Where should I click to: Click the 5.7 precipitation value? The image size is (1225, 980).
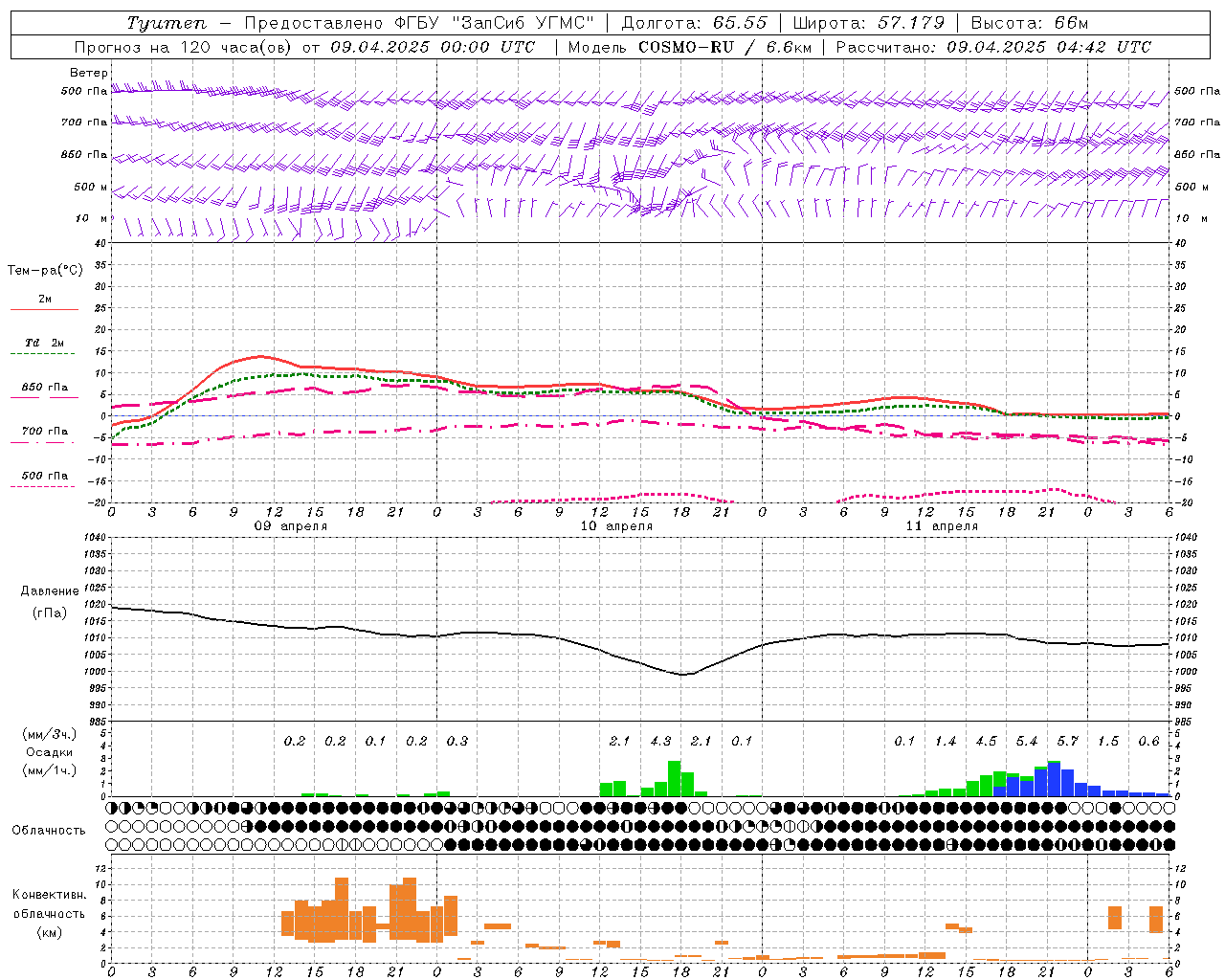tap(1067, 742)
